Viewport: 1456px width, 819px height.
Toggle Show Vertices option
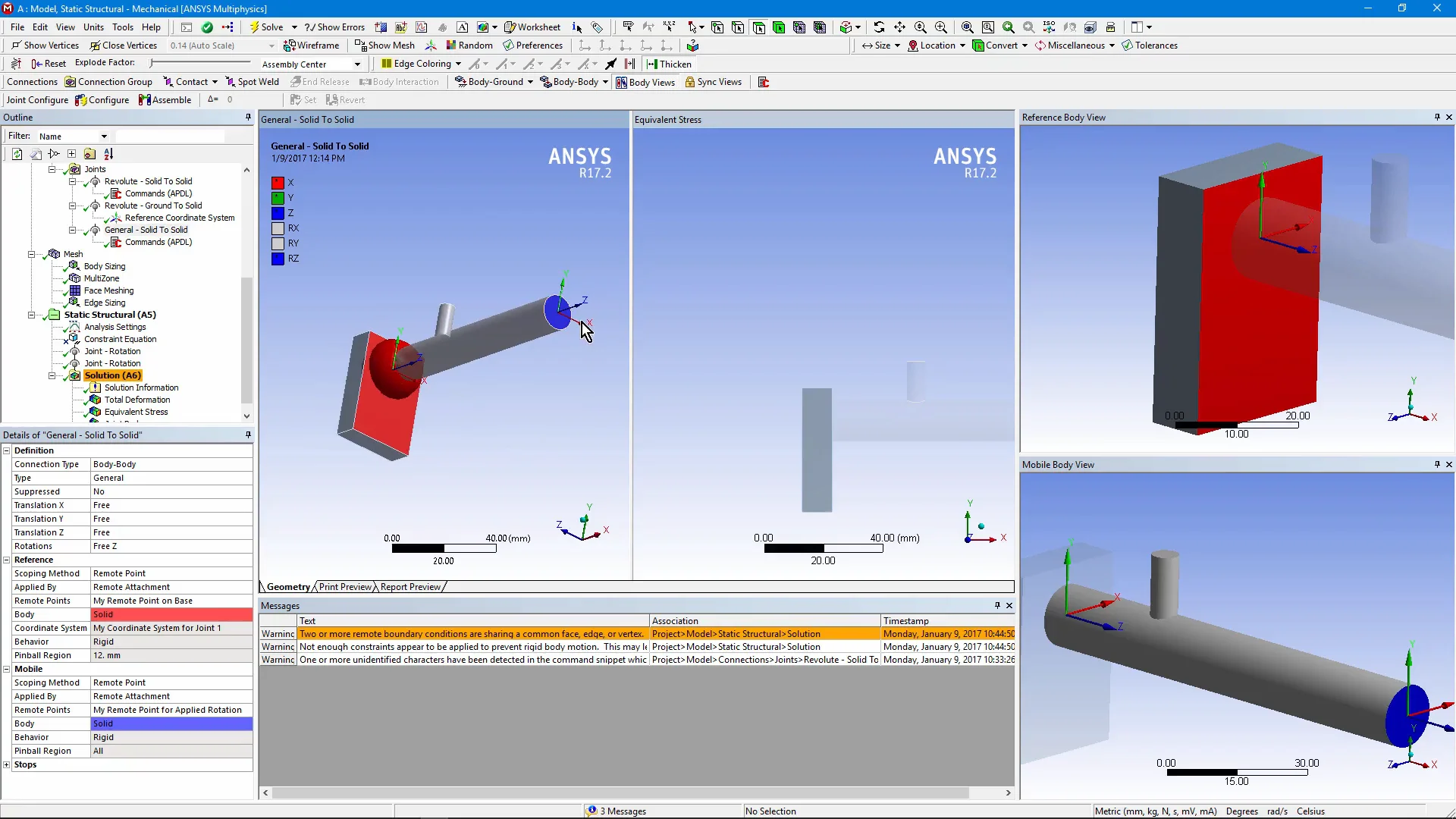tap(45, 45)
